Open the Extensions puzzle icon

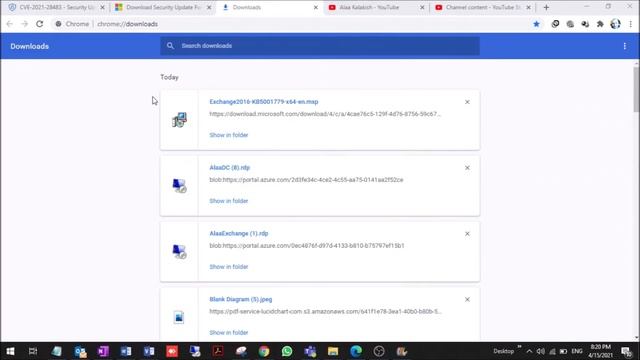click(x=600, y=24)
